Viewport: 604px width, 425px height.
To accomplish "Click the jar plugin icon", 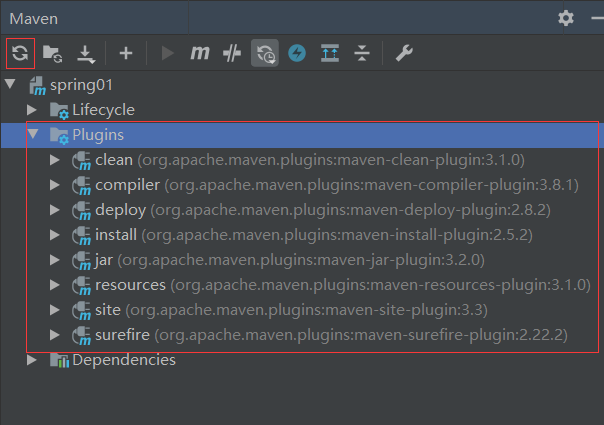I will 81,261.
